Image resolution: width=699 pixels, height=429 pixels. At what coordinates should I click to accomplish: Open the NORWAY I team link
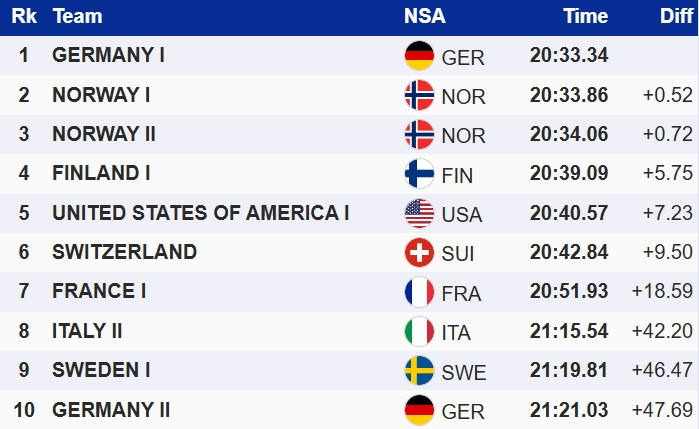(101, 95)
